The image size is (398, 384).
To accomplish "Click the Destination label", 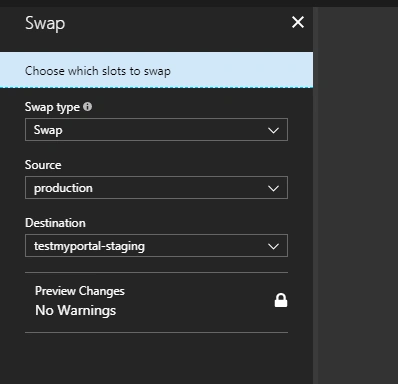I will 55,223.
